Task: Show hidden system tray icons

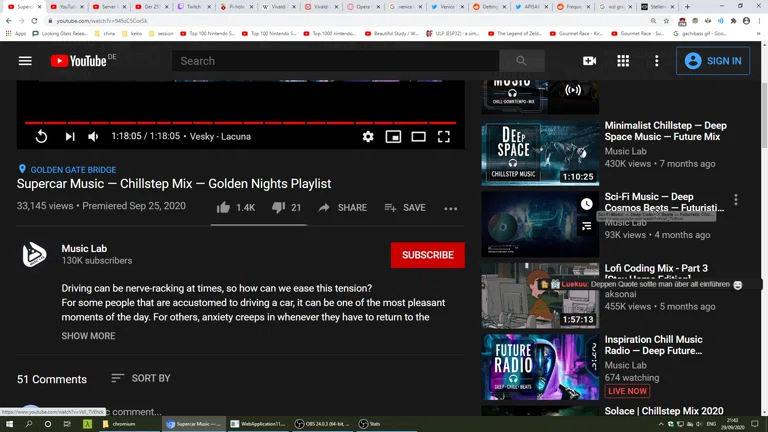Action: (660, 424)
